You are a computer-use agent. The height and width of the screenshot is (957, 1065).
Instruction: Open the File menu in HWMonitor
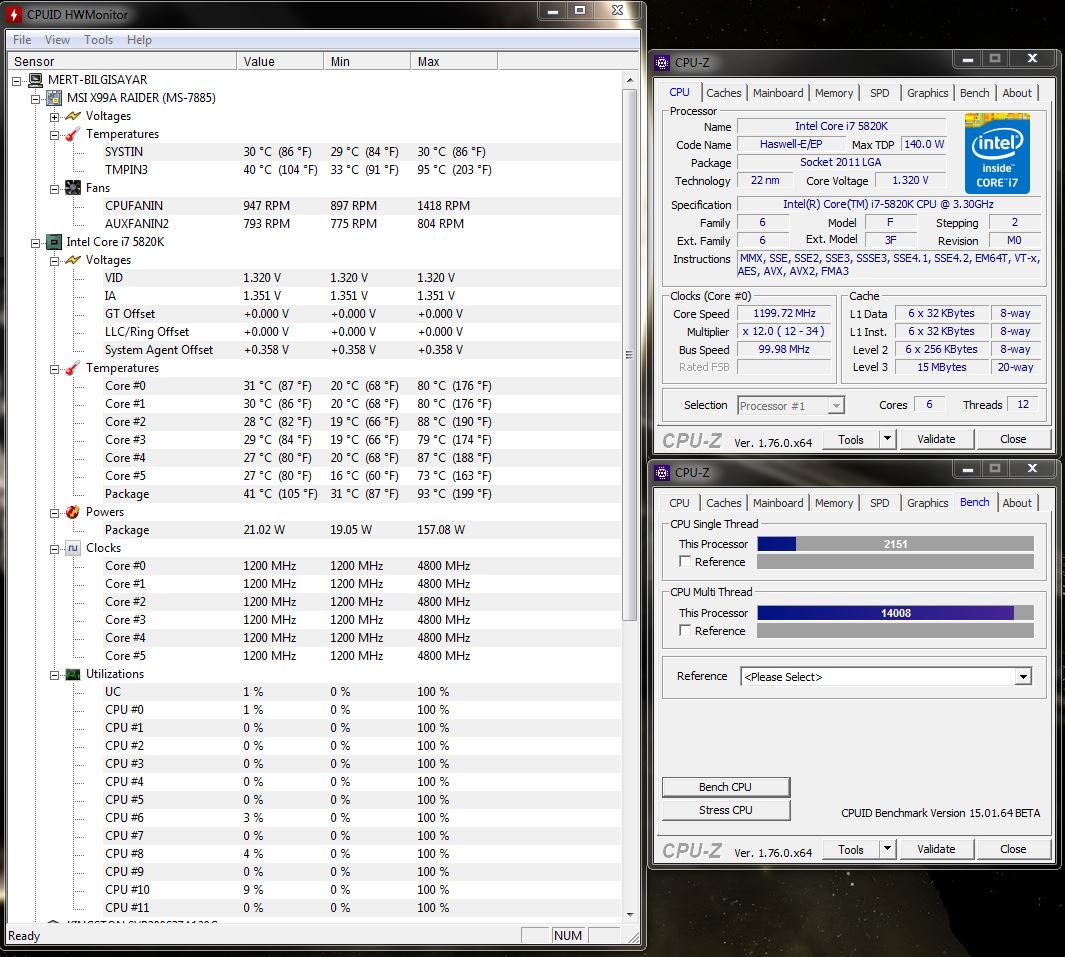coord(22,40)
